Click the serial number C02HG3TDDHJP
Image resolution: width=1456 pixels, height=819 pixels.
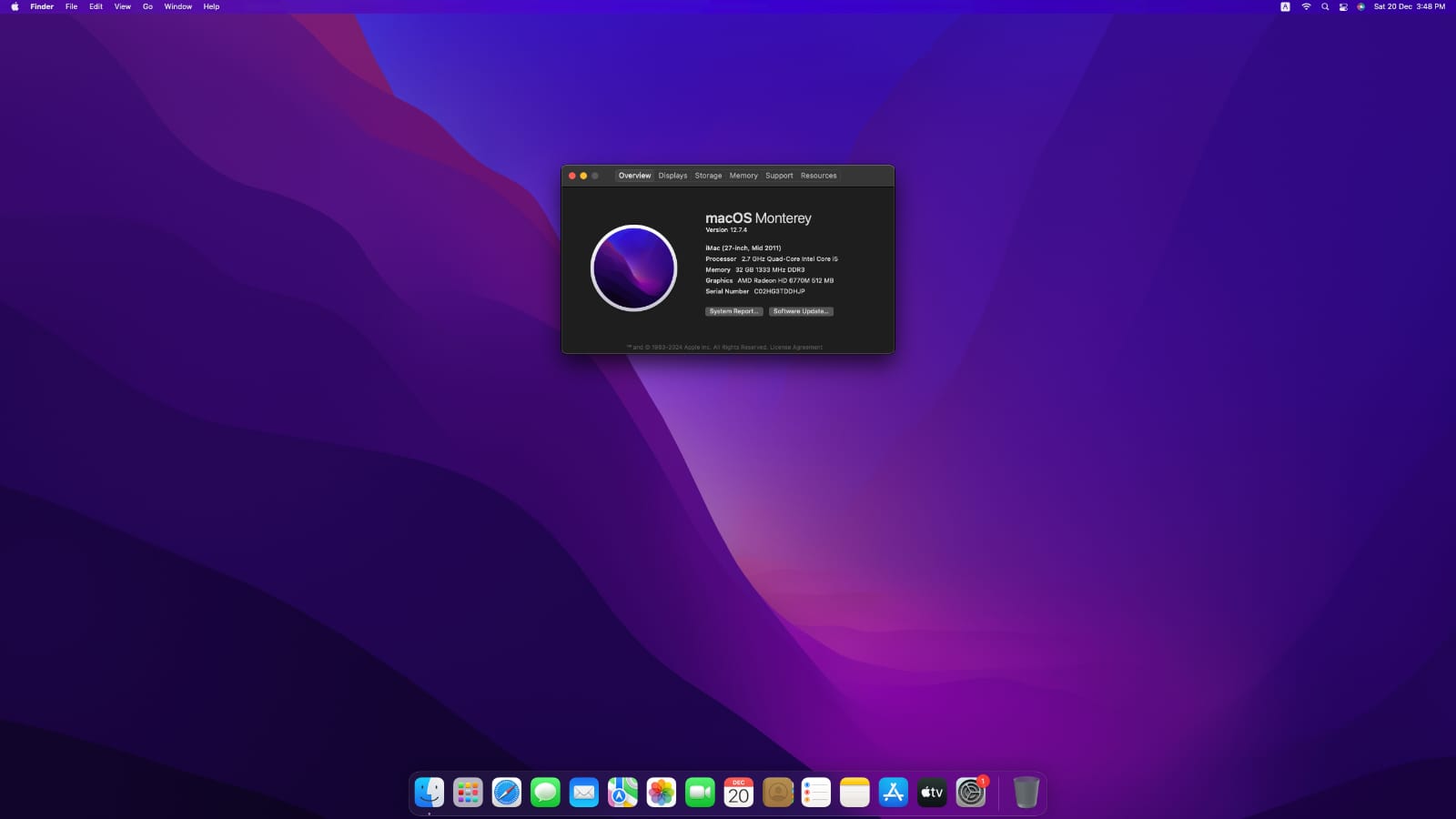779,291
